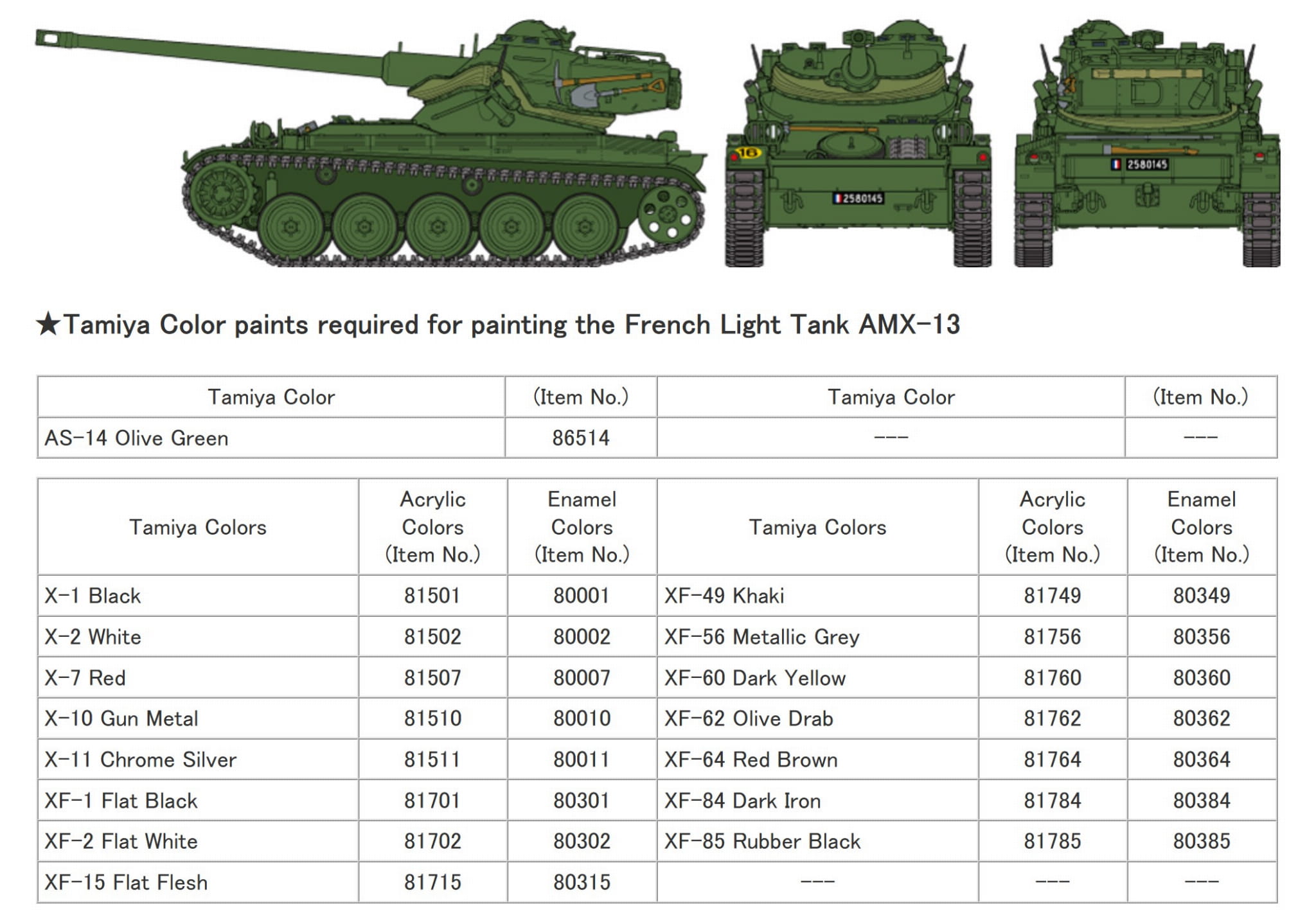The image size is (1316, 917).
Task: Click the rear-view tank illustration
Action: click(x=1148, y=148)
